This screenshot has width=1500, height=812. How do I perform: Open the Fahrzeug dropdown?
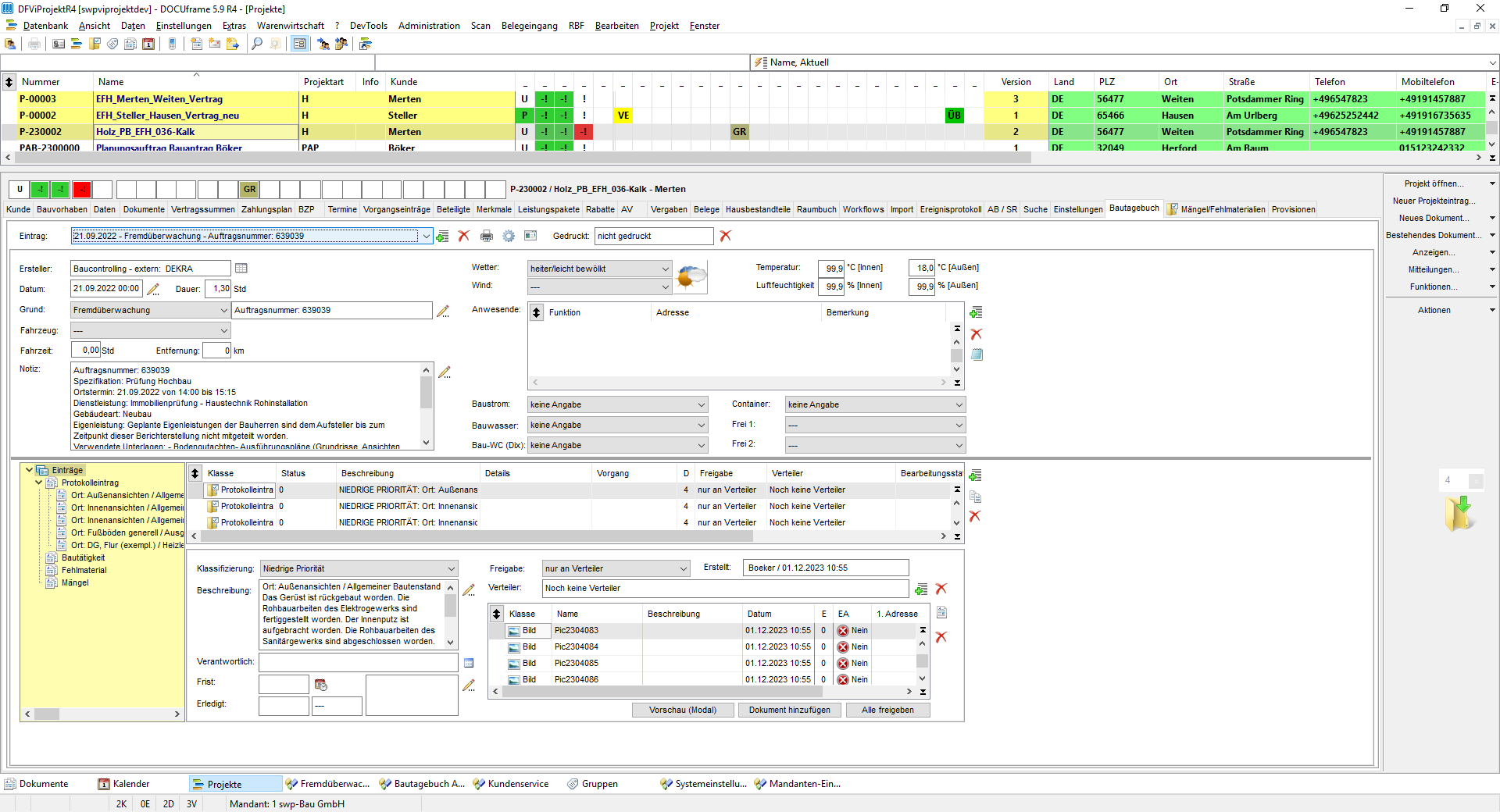[223, 331]
